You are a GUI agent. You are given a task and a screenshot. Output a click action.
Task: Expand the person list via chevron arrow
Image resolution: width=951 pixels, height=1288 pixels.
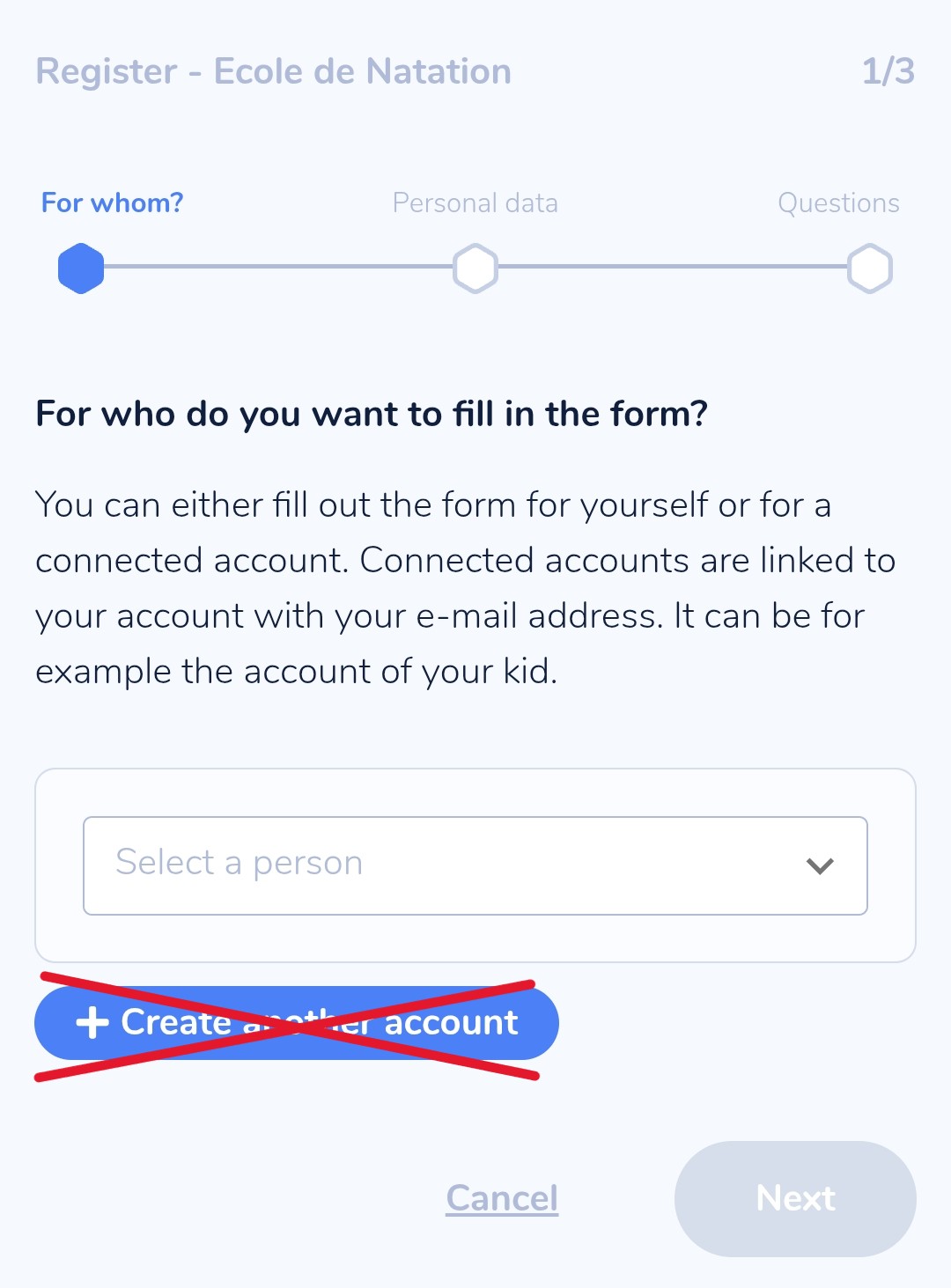tap(820, 866)
